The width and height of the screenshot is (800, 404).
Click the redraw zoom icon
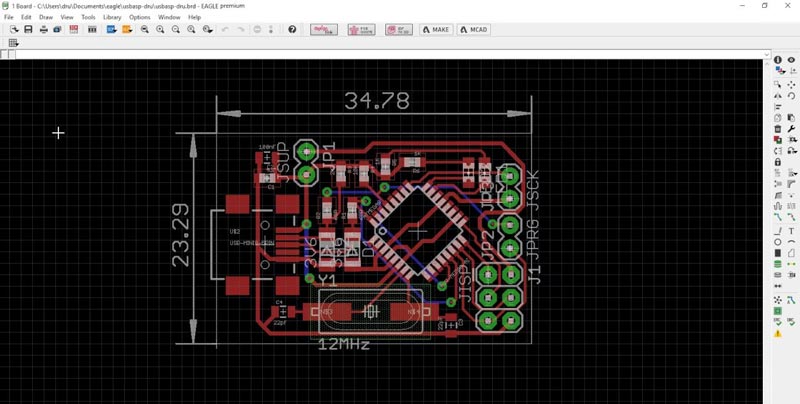(191, 30)
